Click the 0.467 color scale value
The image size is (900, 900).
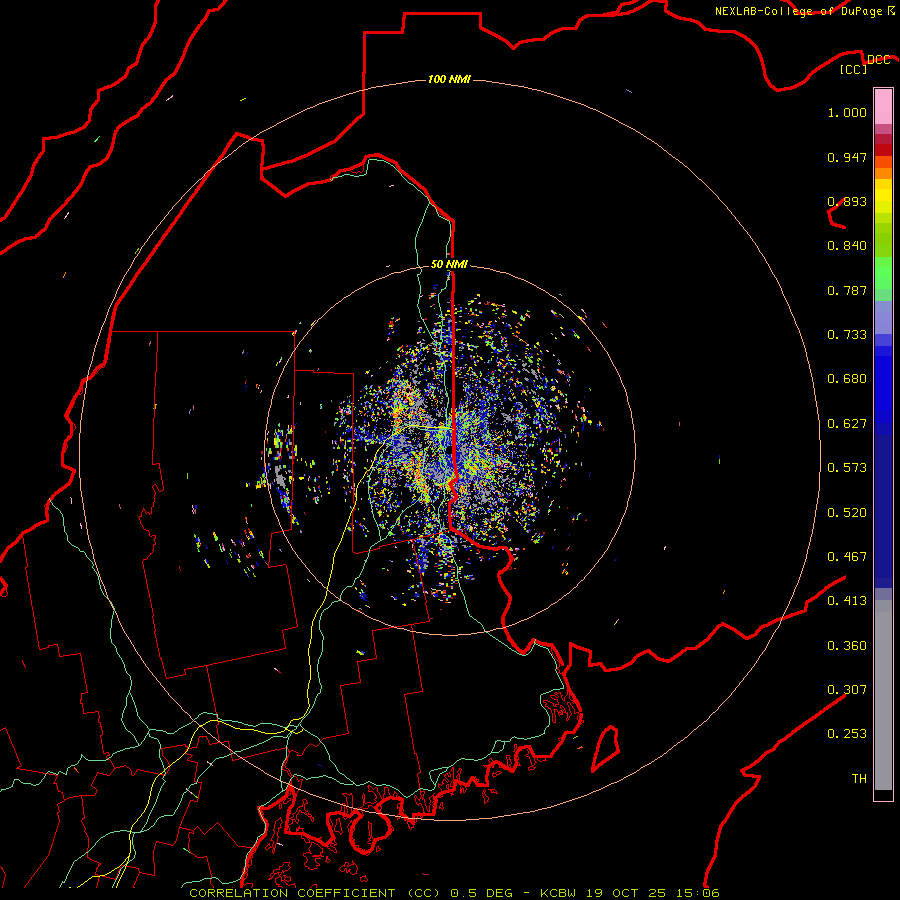pos(847,557)
